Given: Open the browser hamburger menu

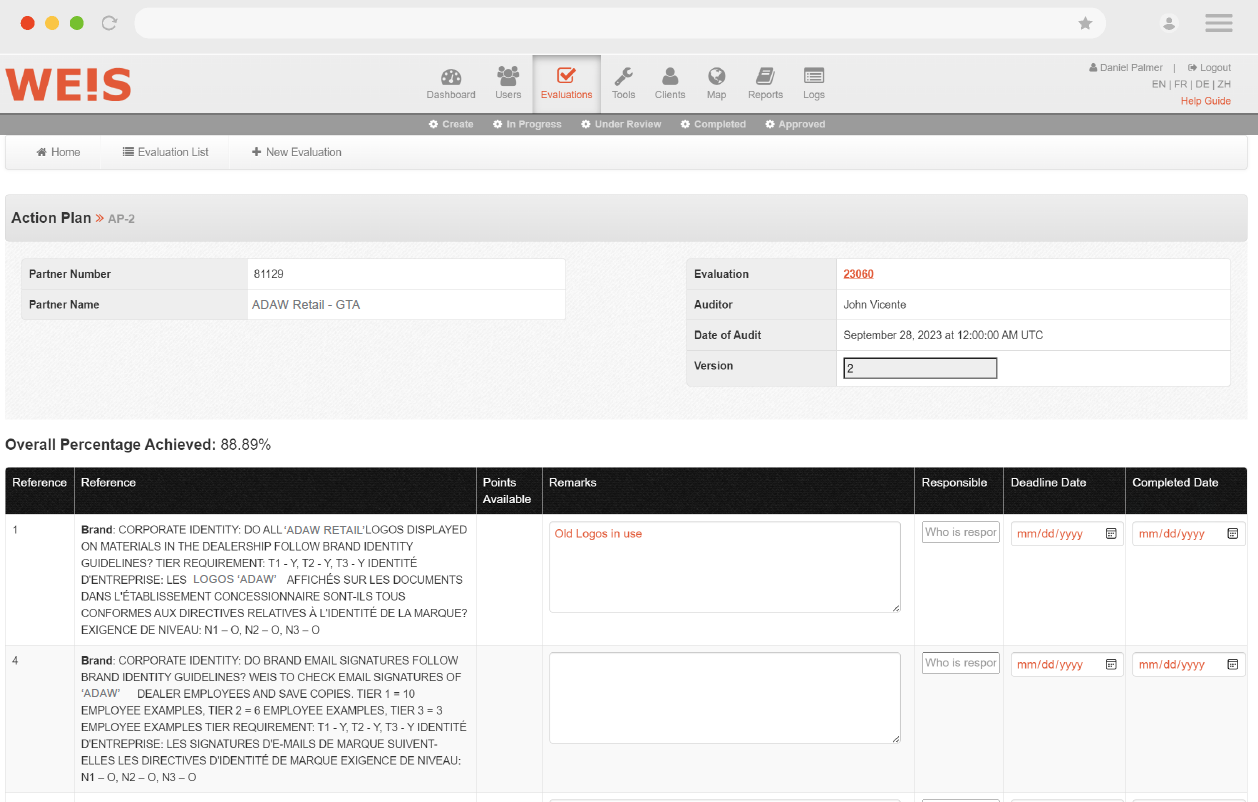Looking at the screenshot, I should [x=1218, y=23].
